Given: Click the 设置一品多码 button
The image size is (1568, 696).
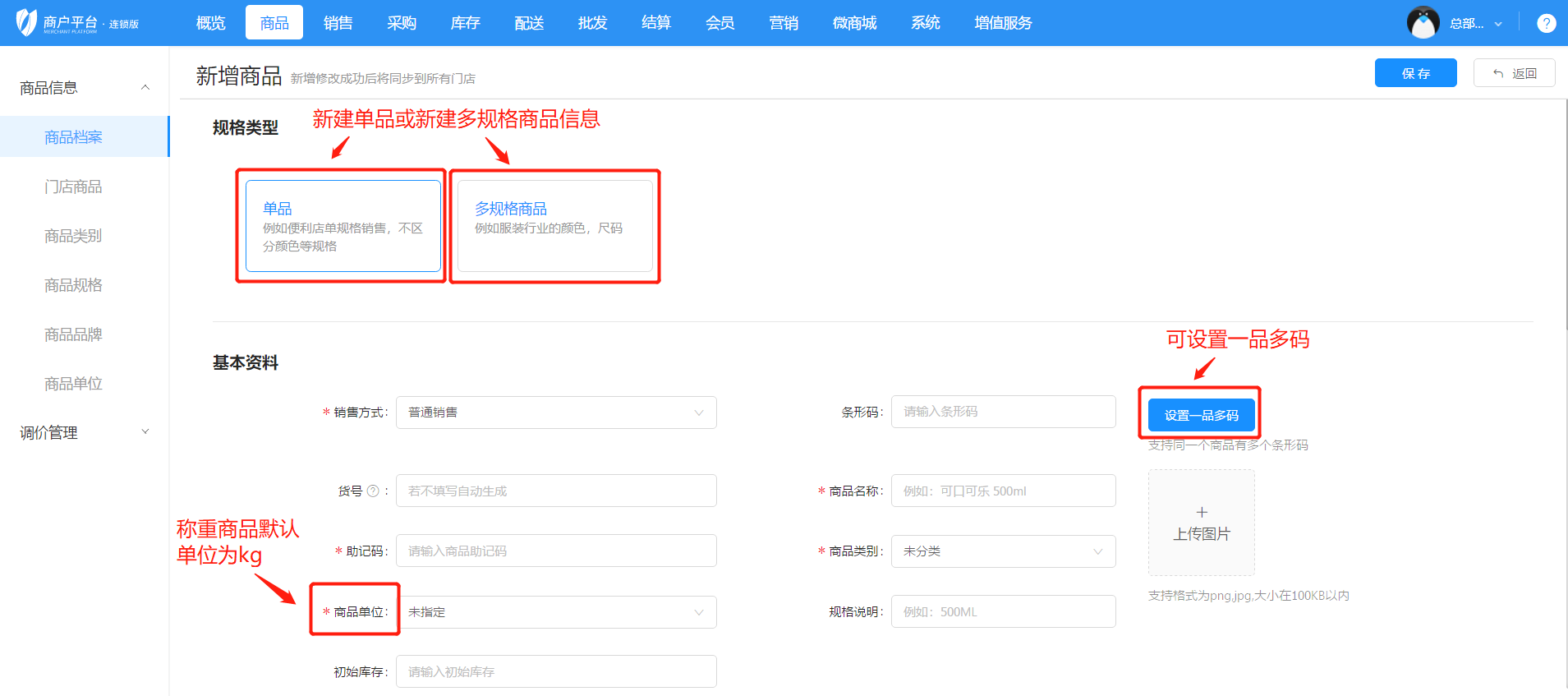Looking at the screenshot, I should point(1201,415).
